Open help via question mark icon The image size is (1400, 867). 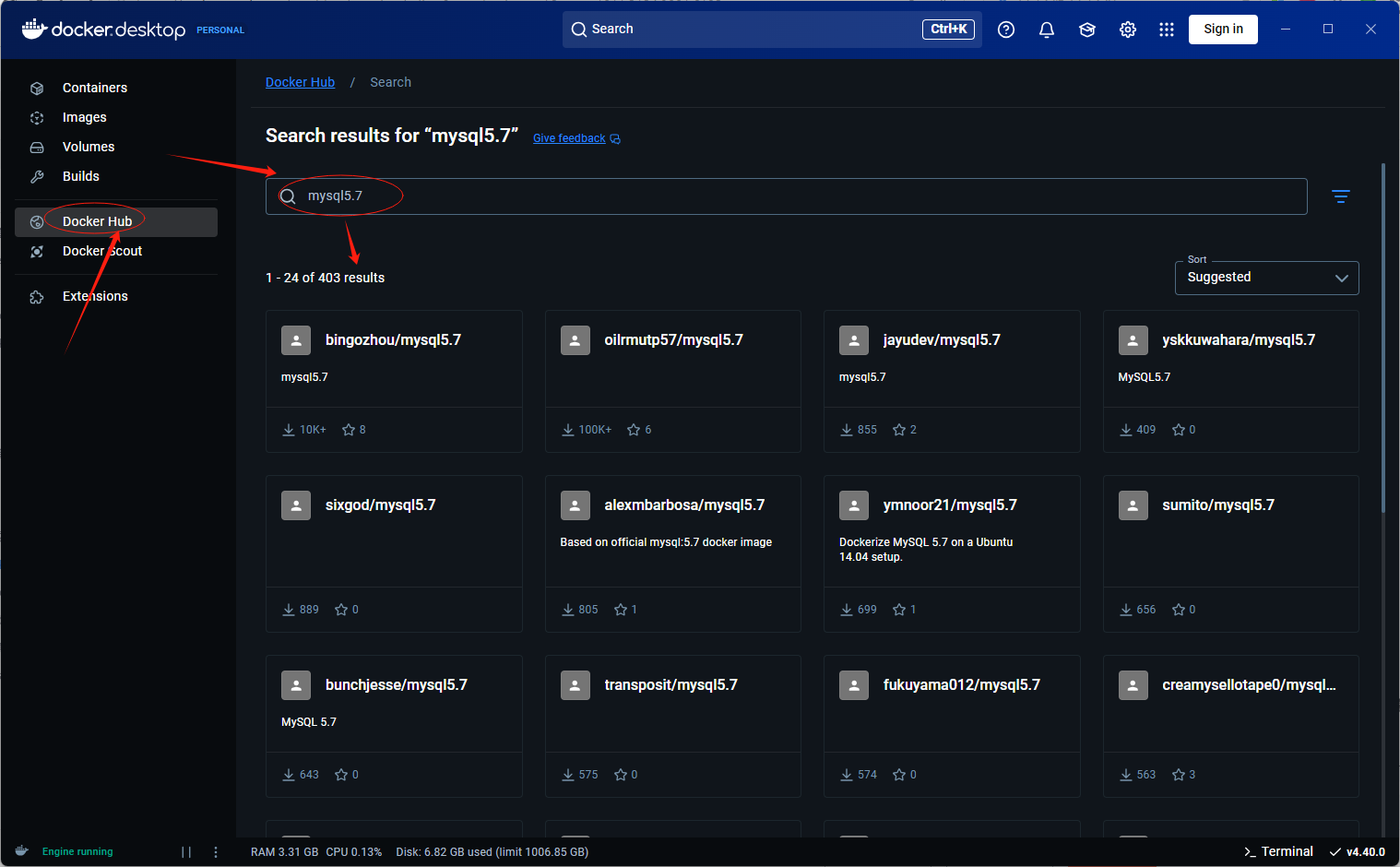1006,30
